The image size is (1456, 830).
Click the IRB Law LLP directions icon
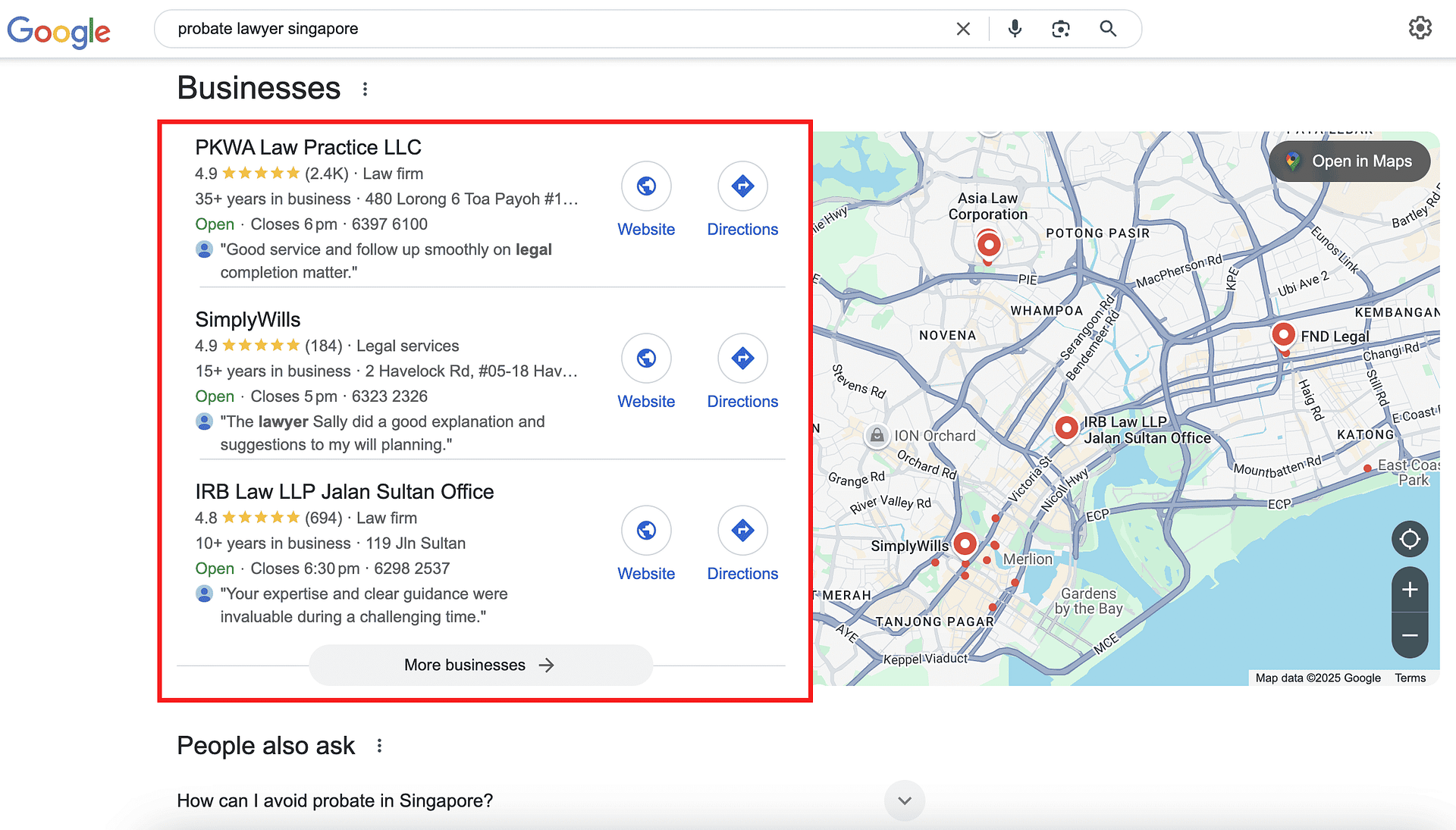(x=742, y=530)
